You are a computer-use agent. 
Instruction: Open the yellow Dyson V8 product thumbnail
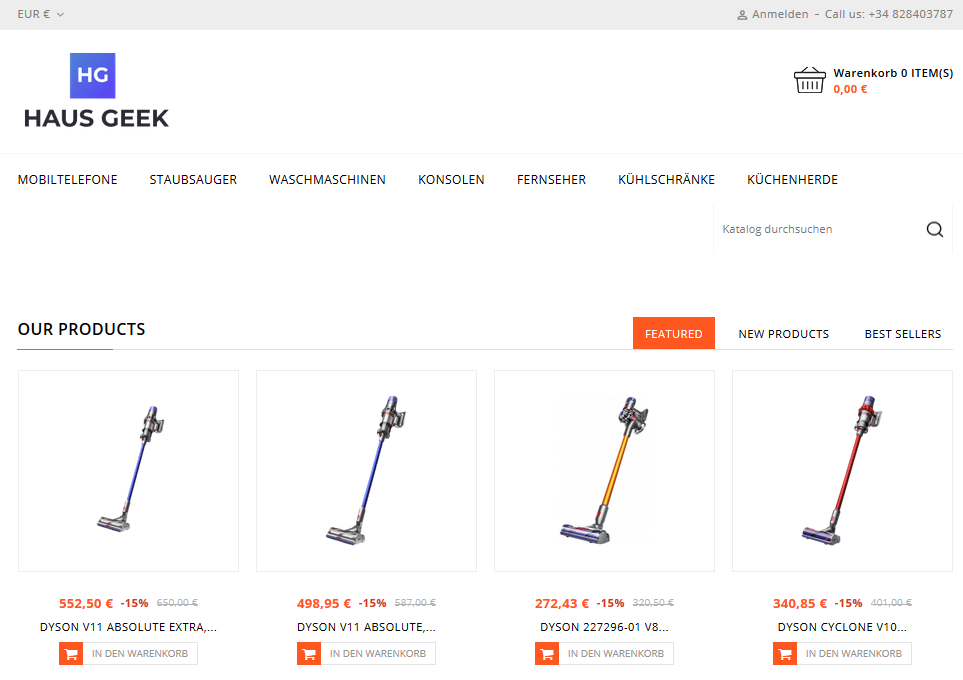(604, 471)
